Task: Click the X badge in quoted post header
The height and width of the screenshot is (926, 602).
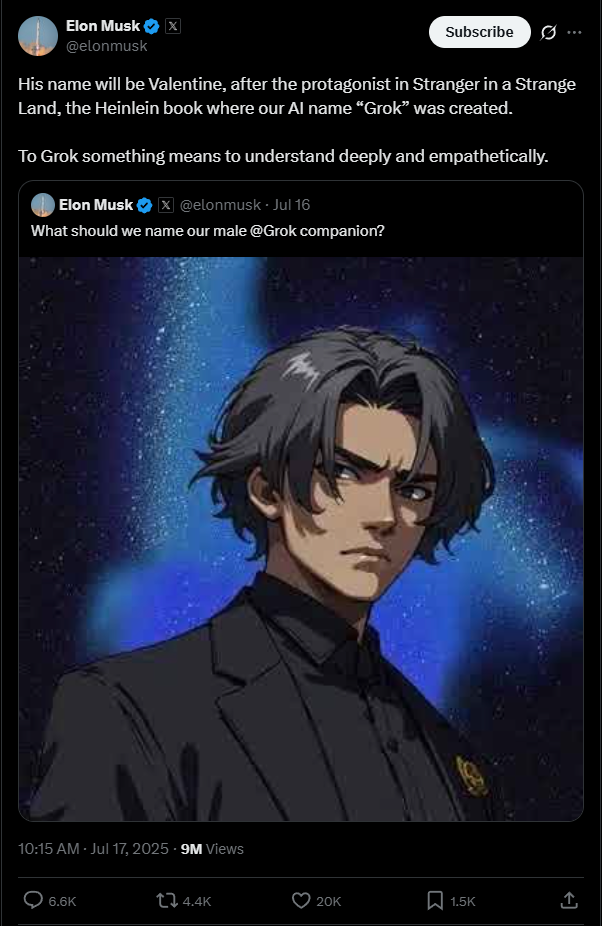Action: [166, 205]
